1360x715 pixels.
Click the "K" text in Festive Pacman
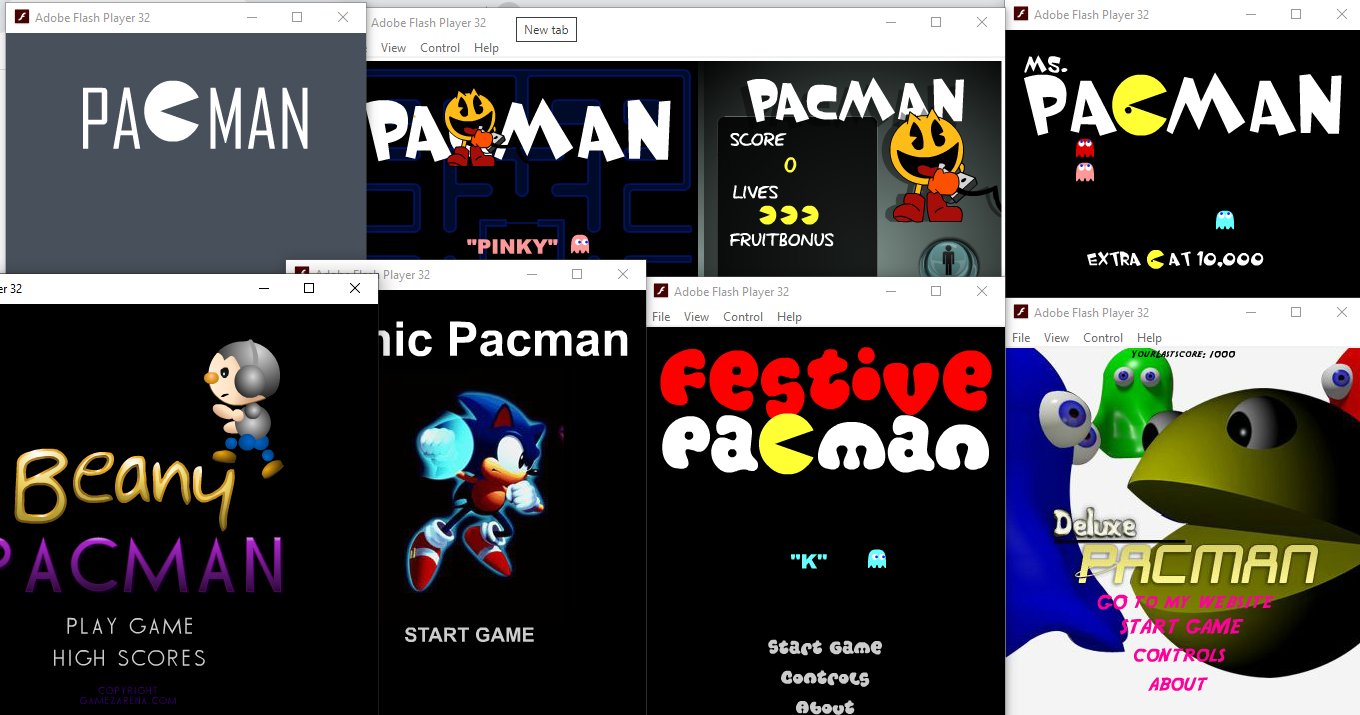pyautogui.click(x=808, y=560)
